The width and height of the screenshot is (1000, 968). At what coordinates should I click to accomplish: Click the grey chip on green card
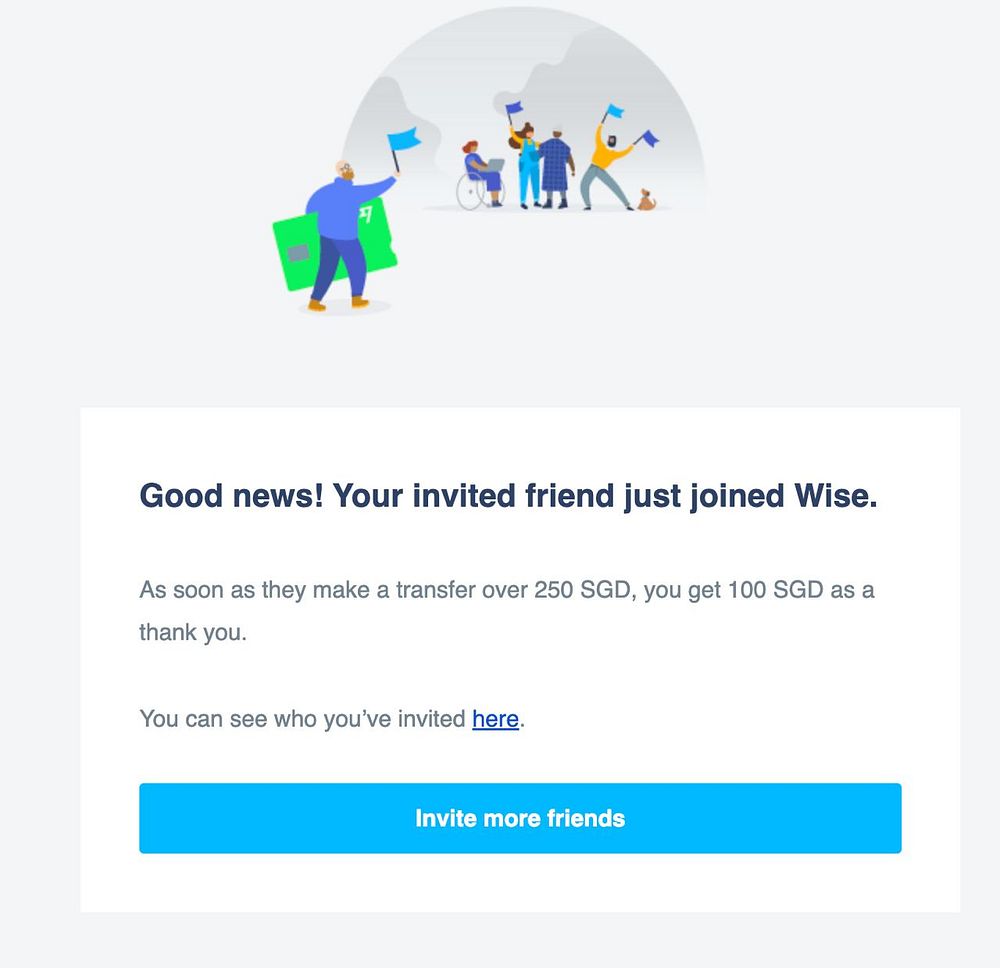coord(298,253)
